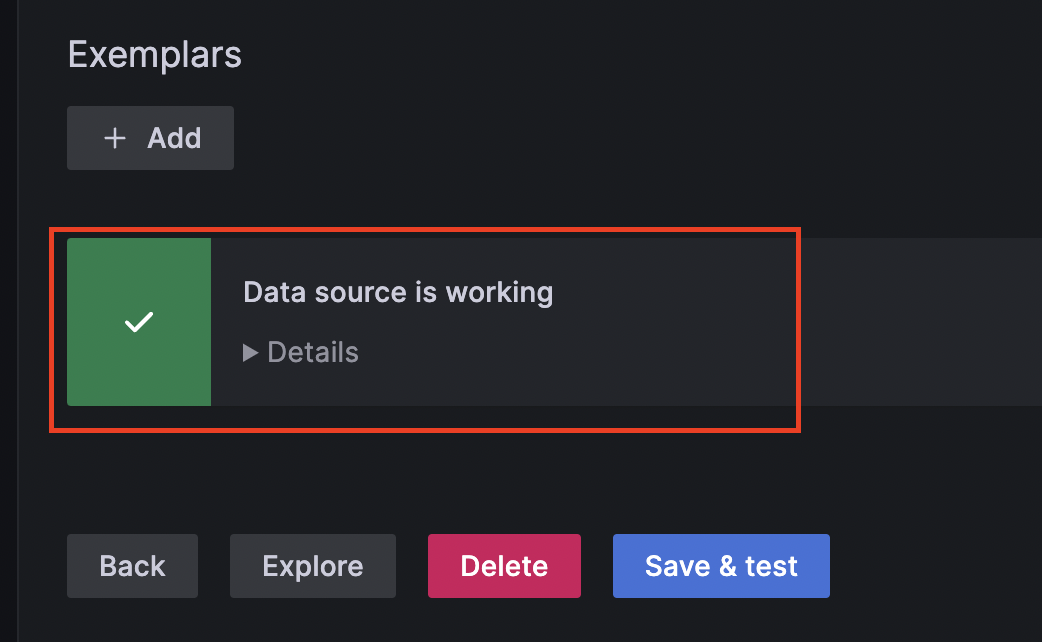Click the red Delete button label
The height and width of the screenshot is (642, 1042).
tap(504, 566)
